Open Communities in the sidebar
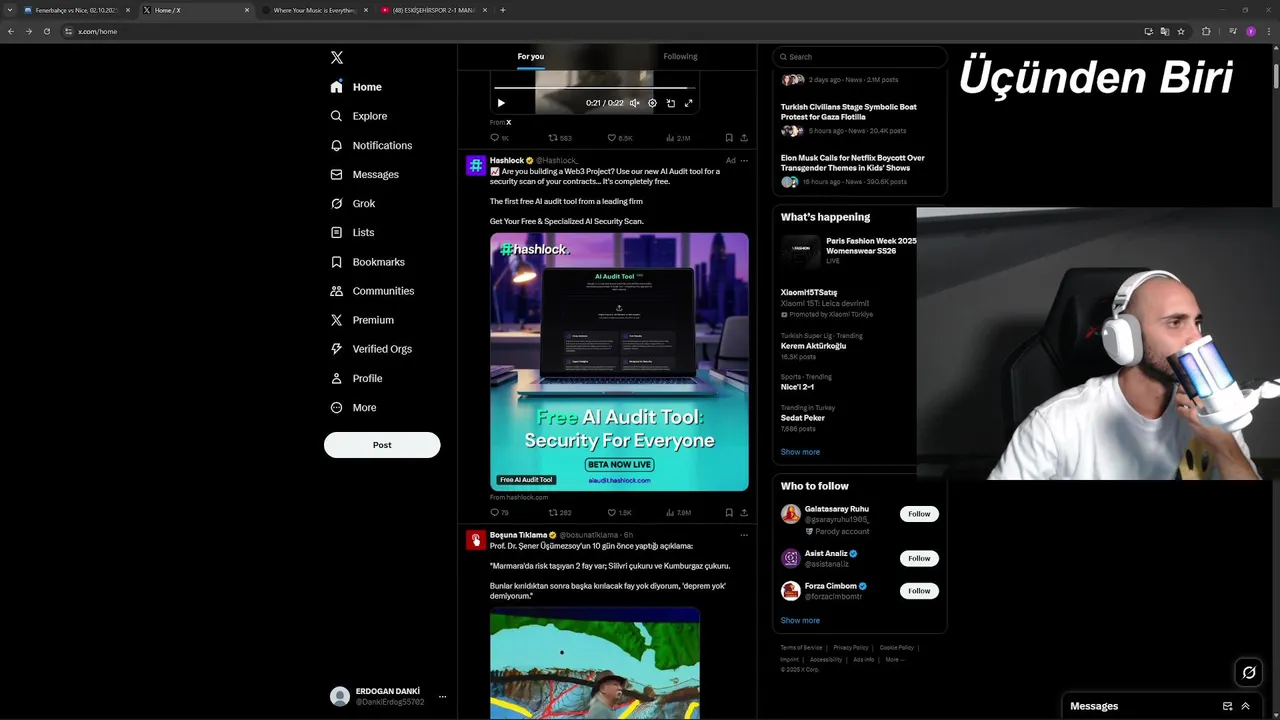Image resolution: width=1280 pixels, height=720 pixels. click(x=372, y=291)
